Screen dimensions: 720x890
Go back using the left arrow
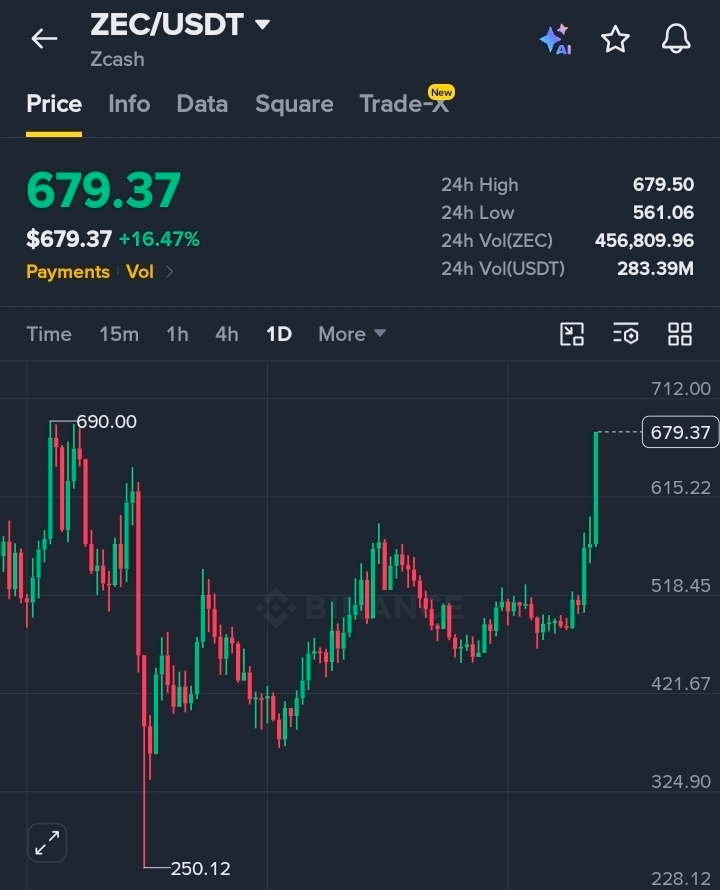pos(44,39)
